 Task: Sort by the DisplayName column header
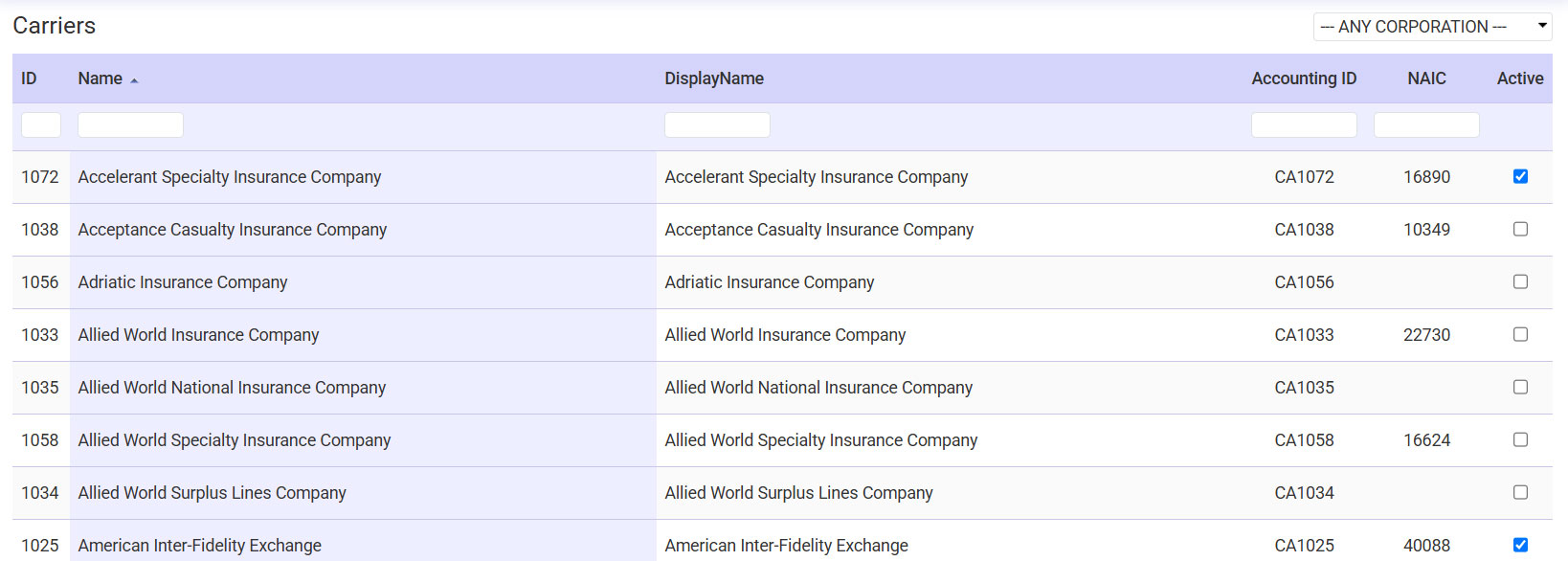point(714,79)
